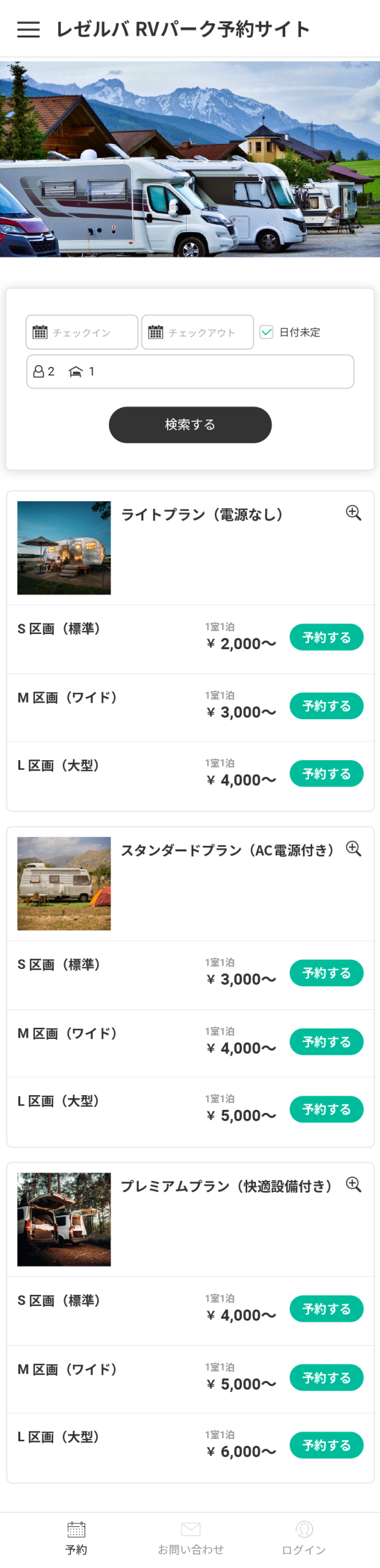The image size is (380, 1568).
Task: Open the ログイン tab
Action: point(304,1538)
